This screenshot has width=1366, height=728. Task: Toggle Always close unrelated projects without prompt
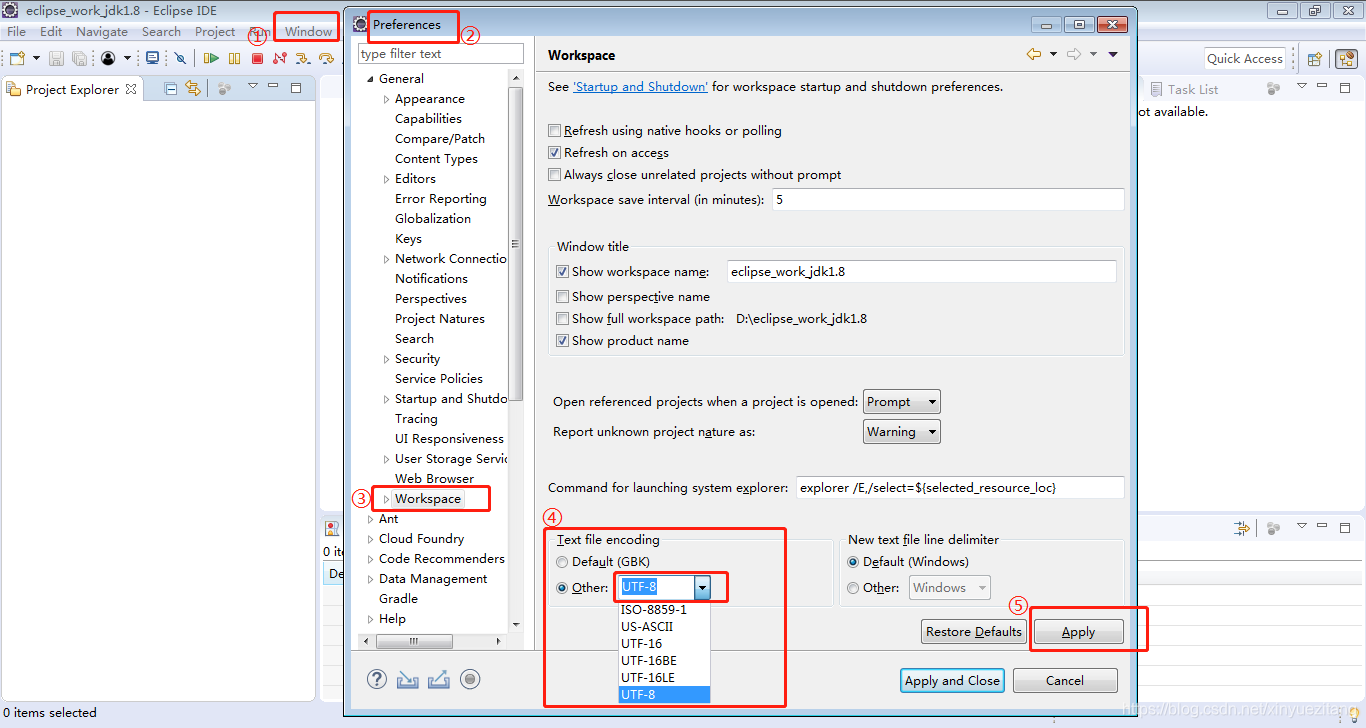tap(555, 175)
